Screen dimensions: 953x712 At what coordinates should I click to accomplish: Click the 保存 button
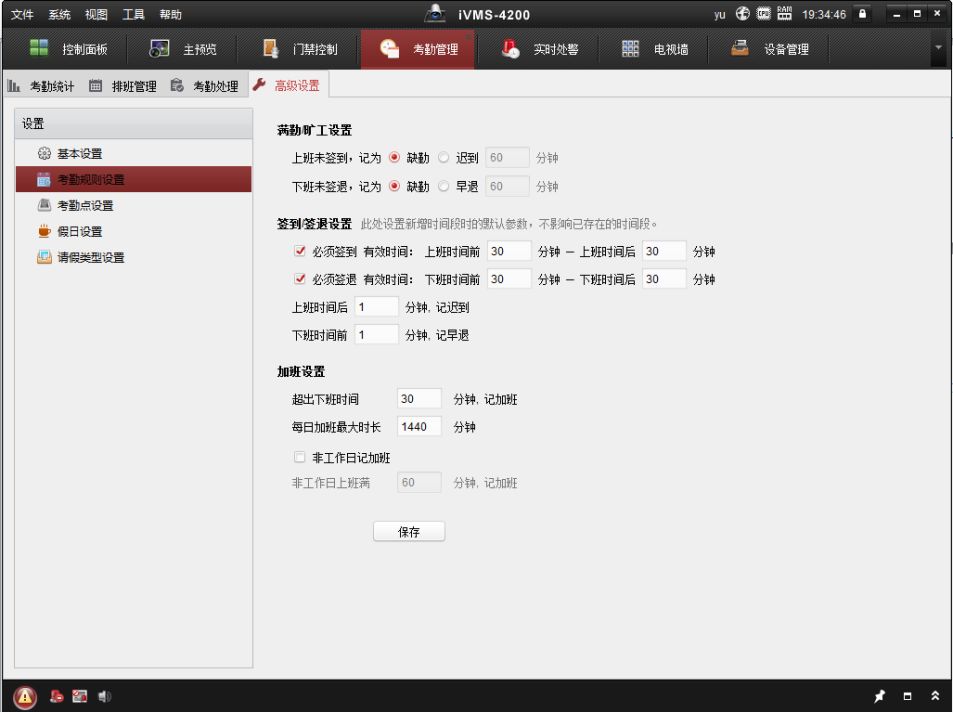408,532
